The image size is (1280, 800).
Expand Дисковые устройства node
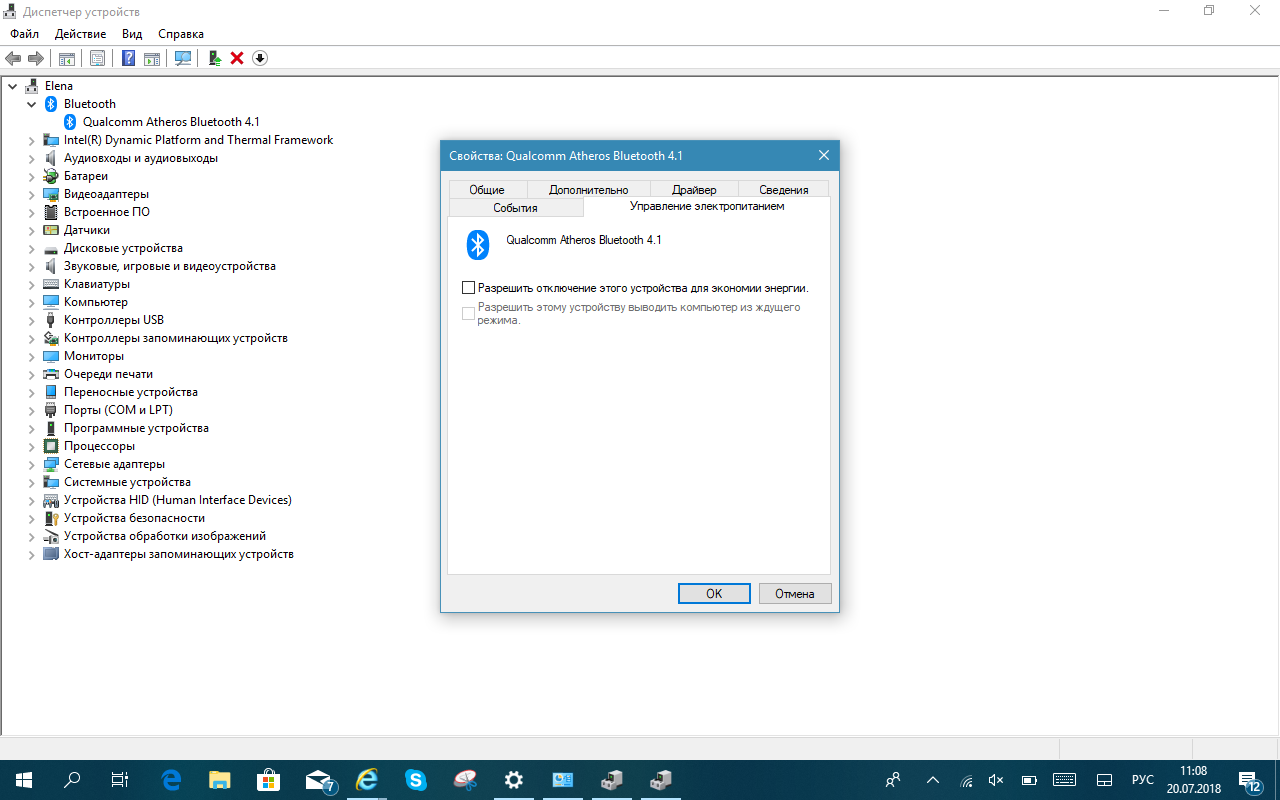pos(32,248)
